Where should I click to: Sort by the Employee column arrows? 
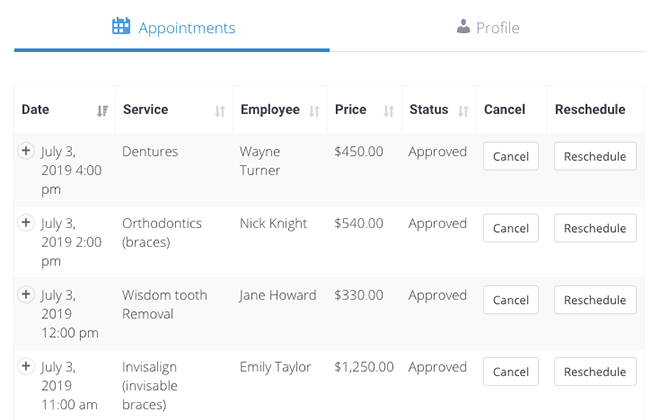(314, 111)
